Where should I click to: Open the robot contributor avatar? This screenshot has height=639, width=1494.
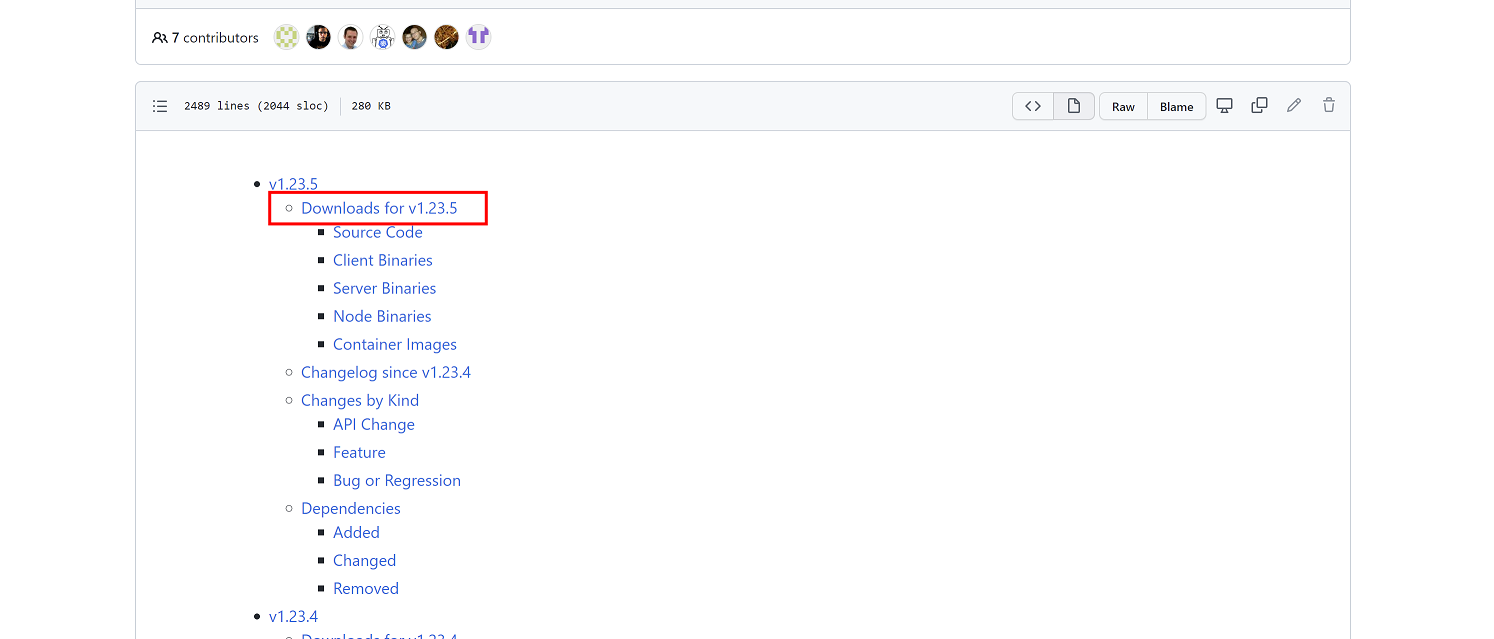click(x=382, y=38)
